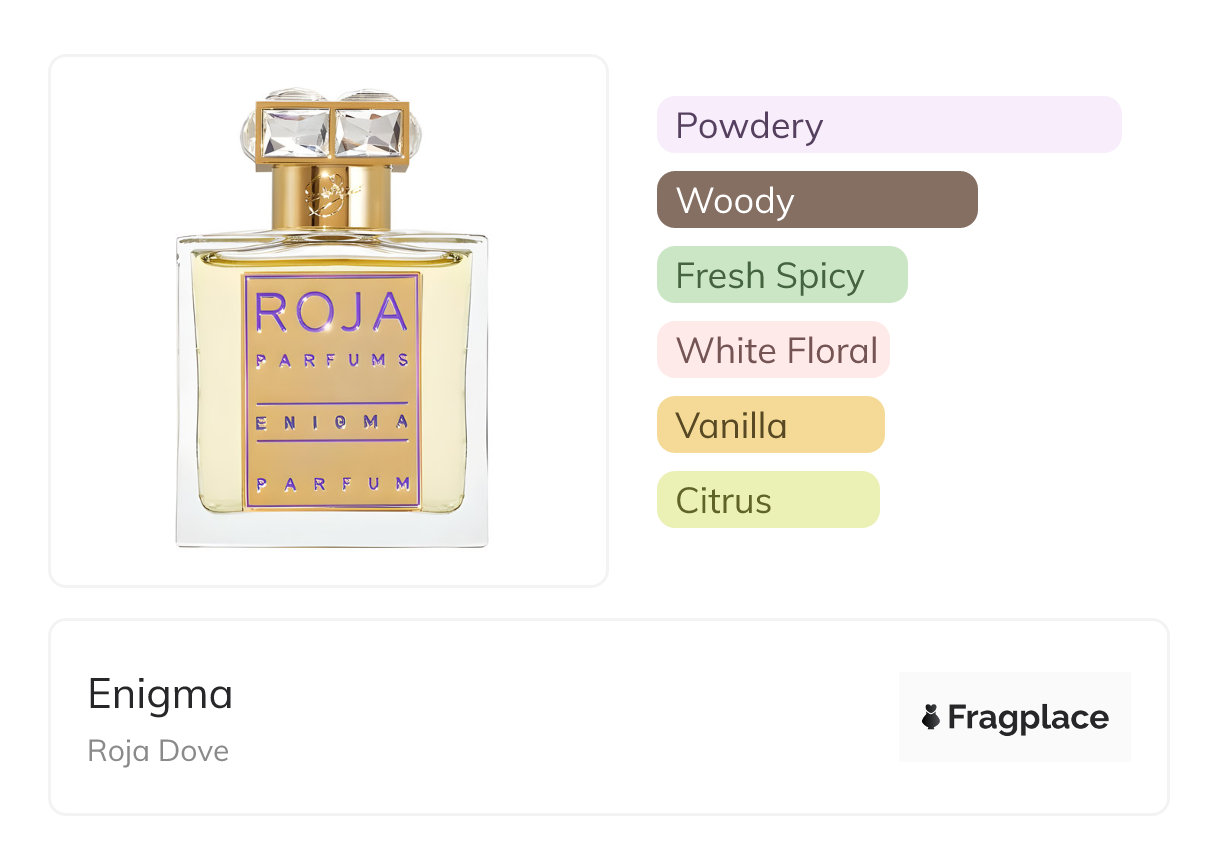Screen dimensions: 1218x864
Task: Click the clear glass base of bottle
Action: 332,530
